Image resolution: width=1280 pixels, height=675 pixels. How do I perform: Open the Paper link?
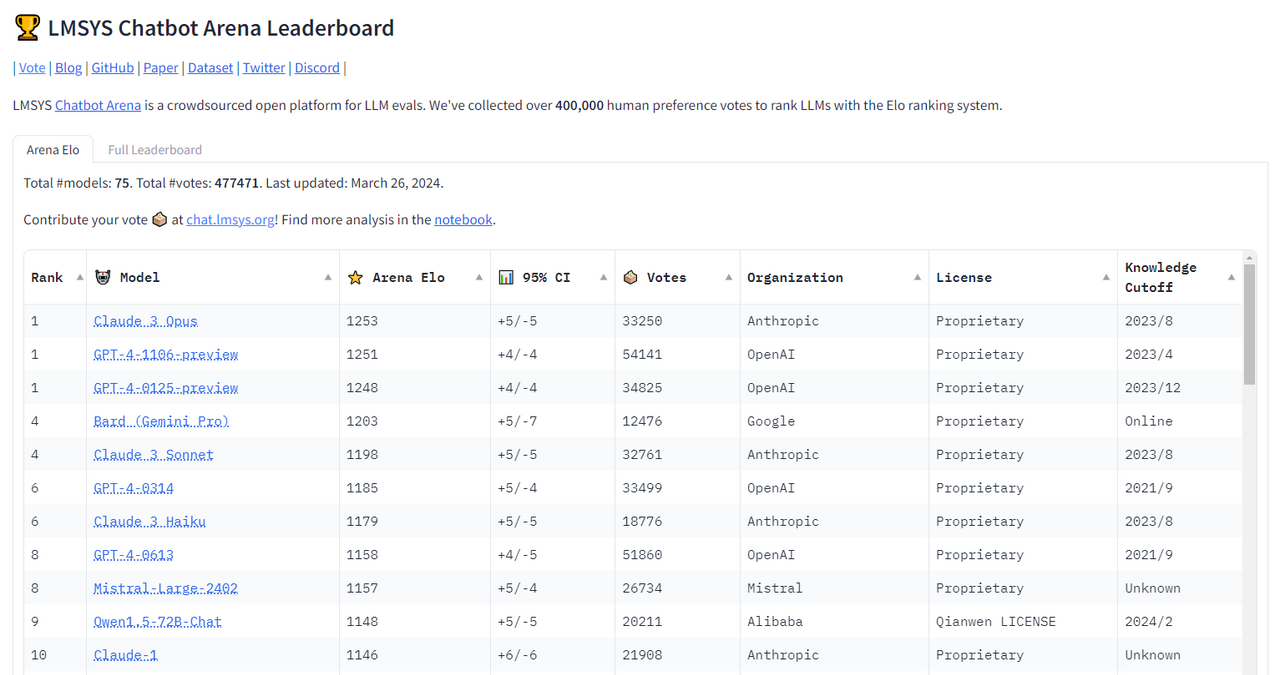160,67
